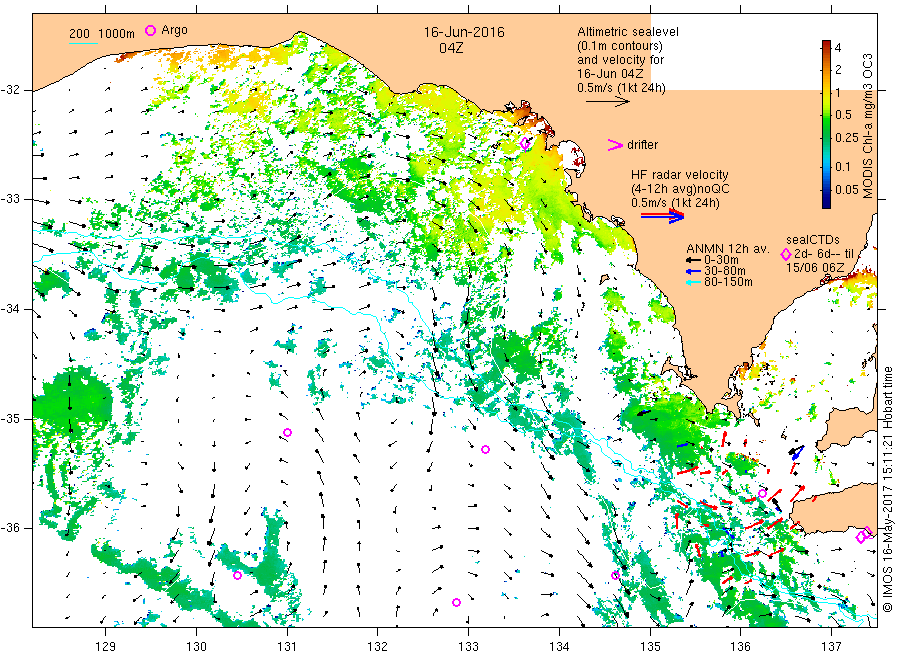Click the 'HF radar velocity' legend text
The image size is (900, 660).
click(x=680, y=175)
